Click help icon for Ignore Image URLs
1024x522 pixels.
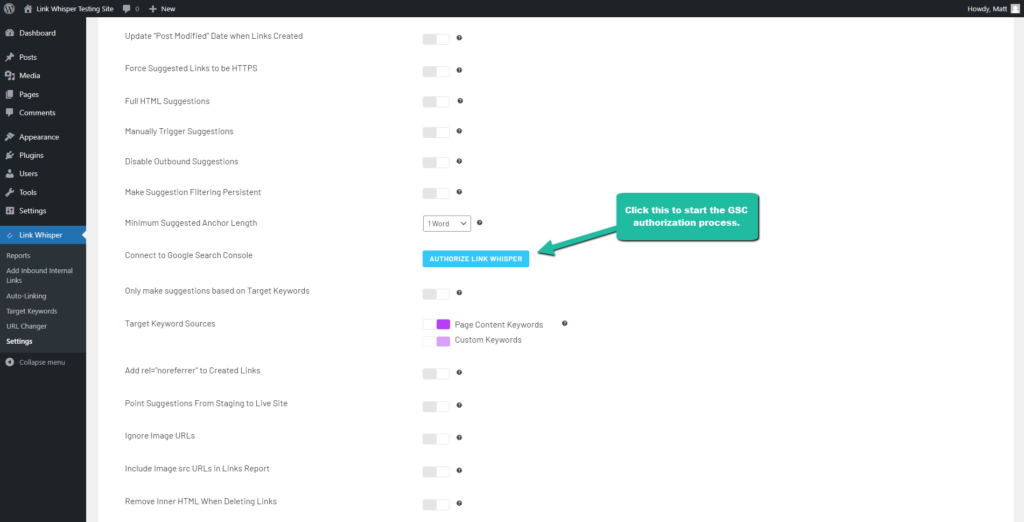[459, 437]
